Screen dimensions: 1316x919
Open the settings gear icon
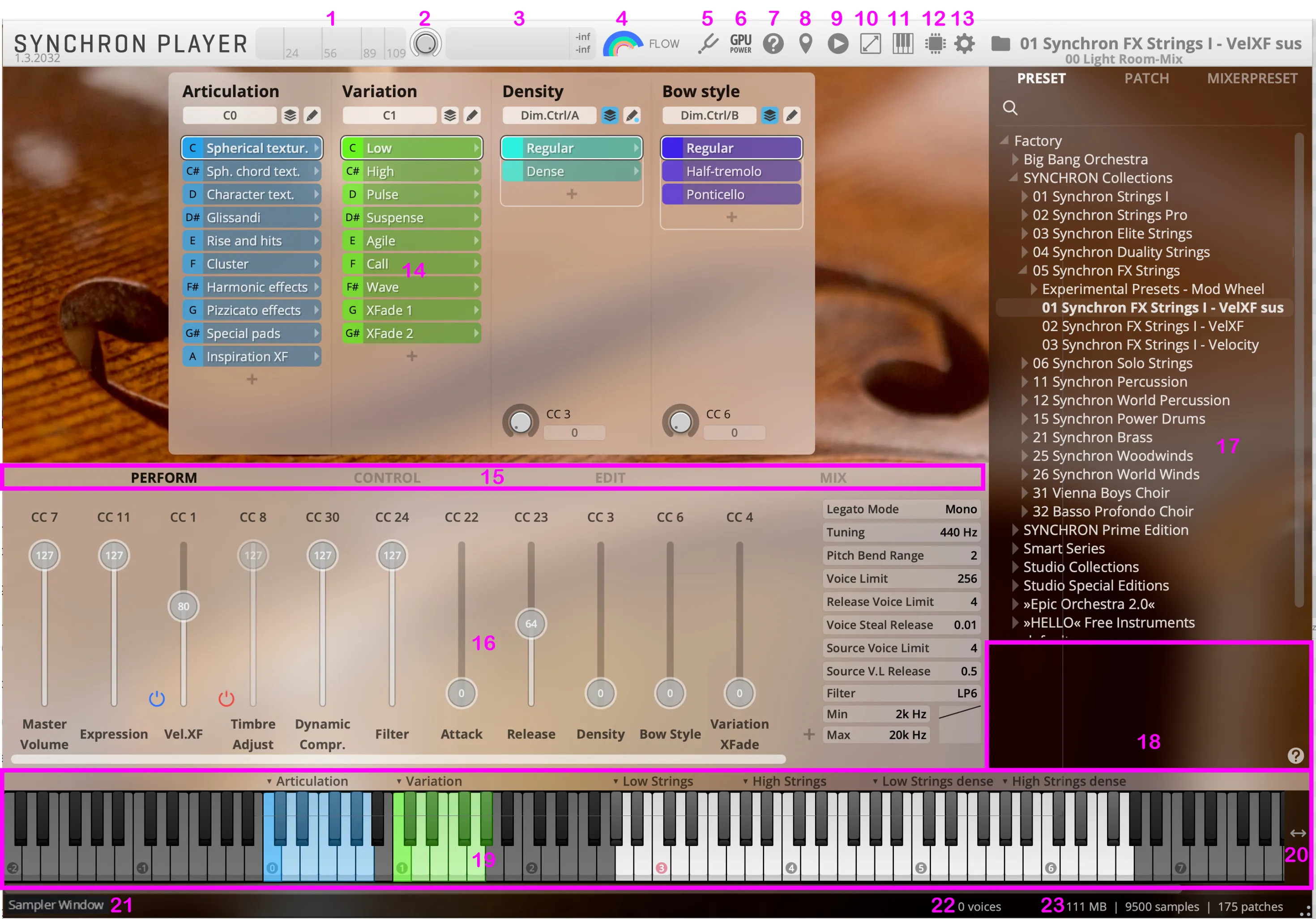[x=965, y=43]
